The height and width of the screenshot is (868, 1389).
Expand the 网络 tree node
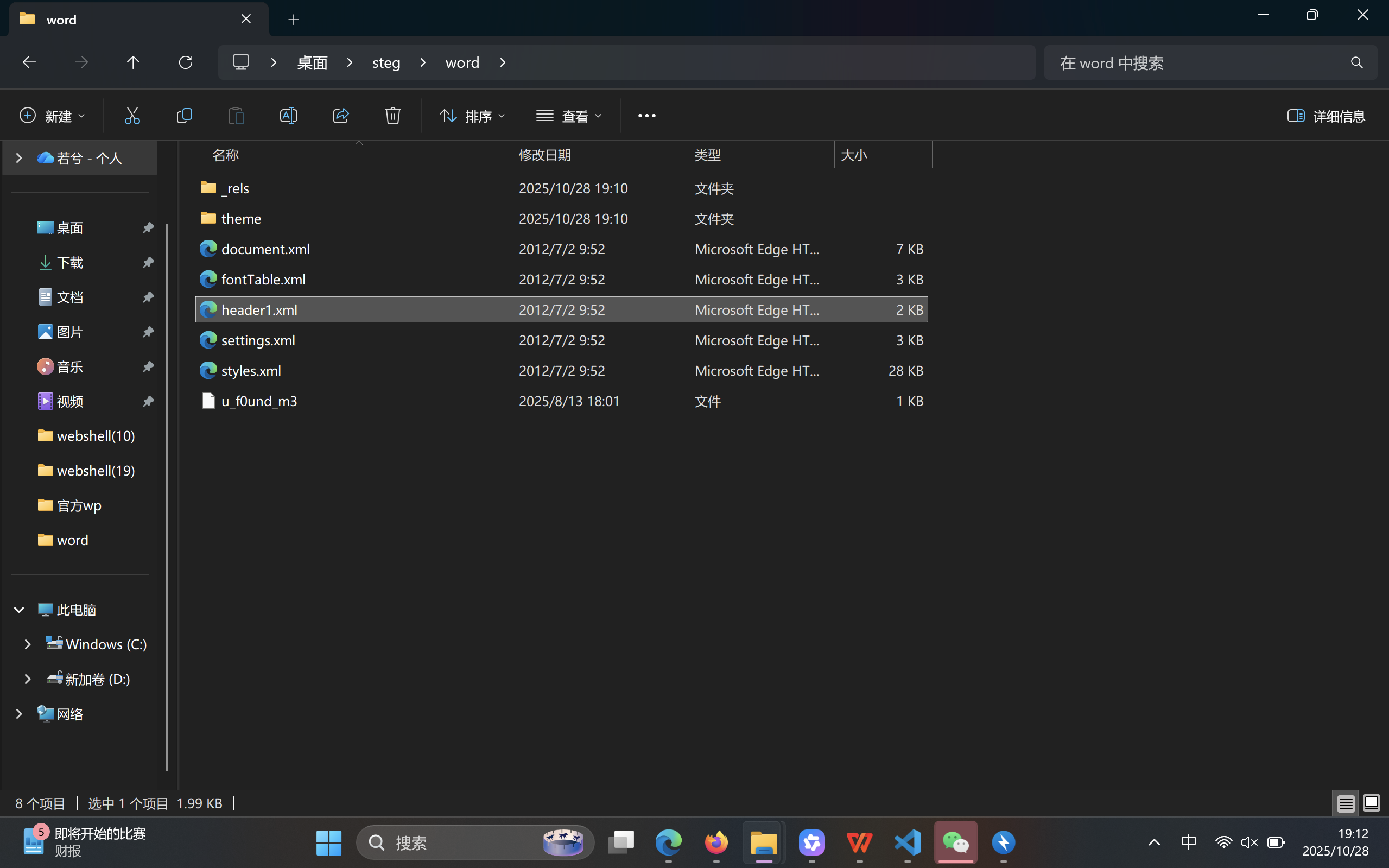click(x=19, y=714)
